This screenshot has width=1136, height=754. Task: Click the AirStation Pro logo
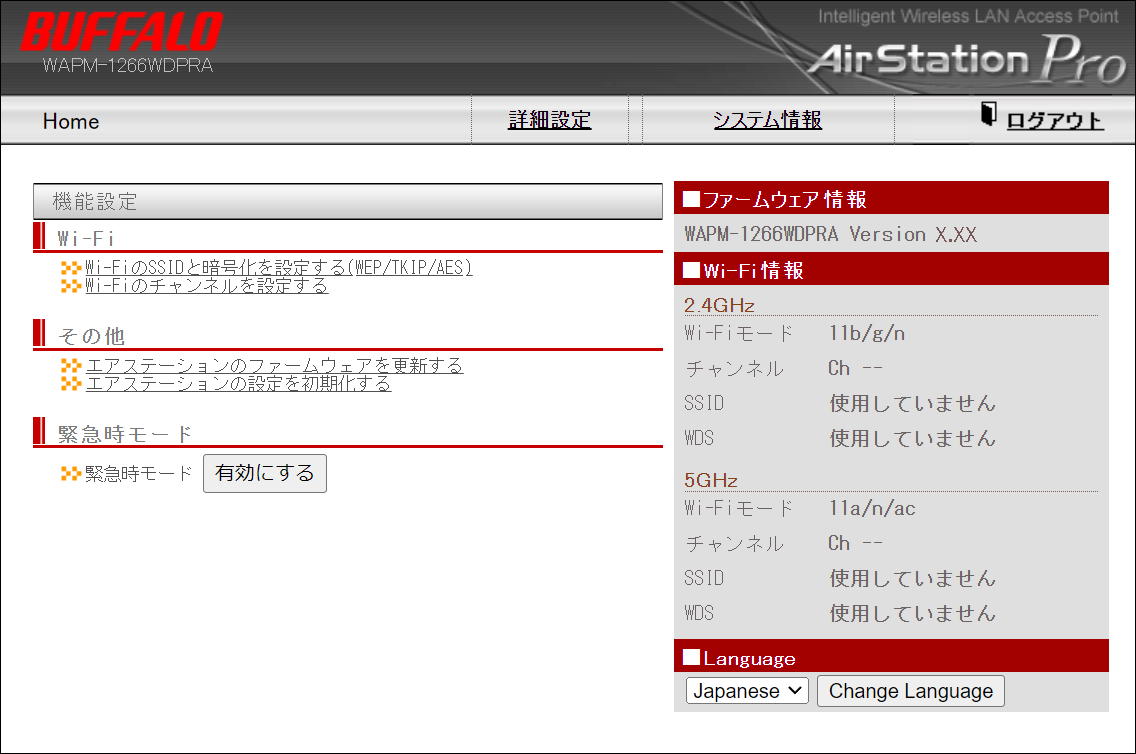(967, 60)
